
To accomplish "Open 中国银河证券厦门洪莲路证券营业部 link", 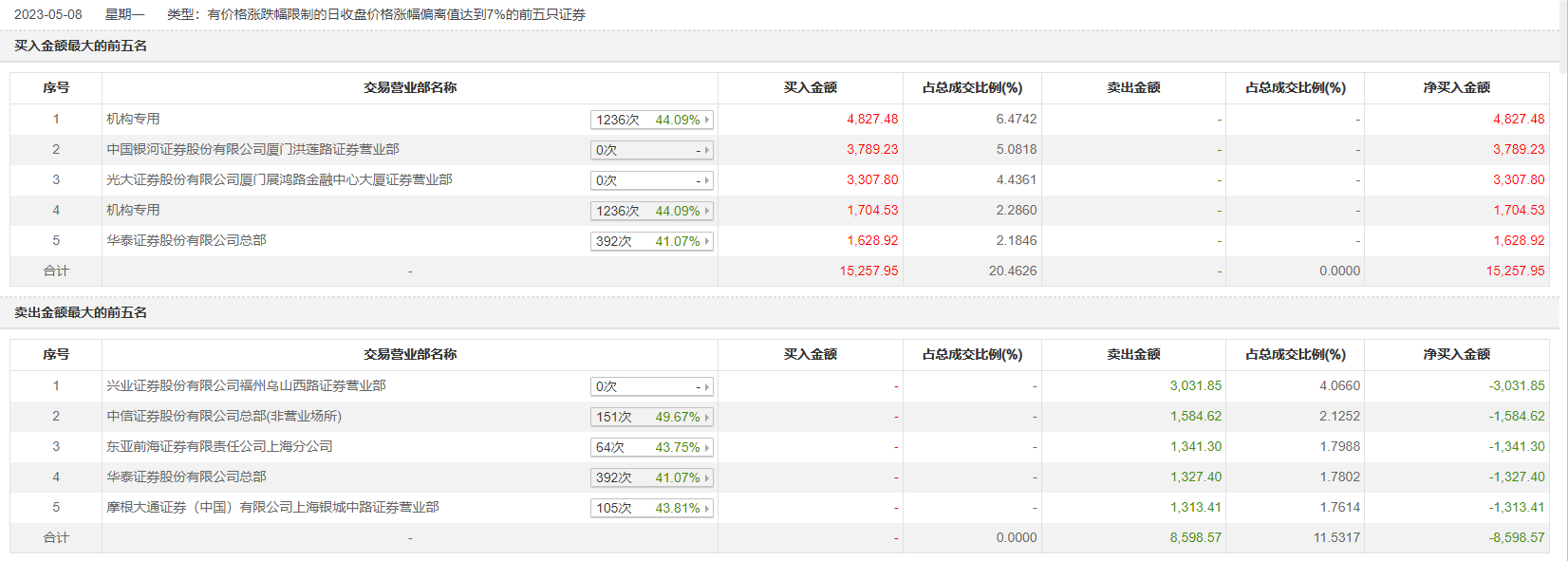I will (x=252, y=149).
